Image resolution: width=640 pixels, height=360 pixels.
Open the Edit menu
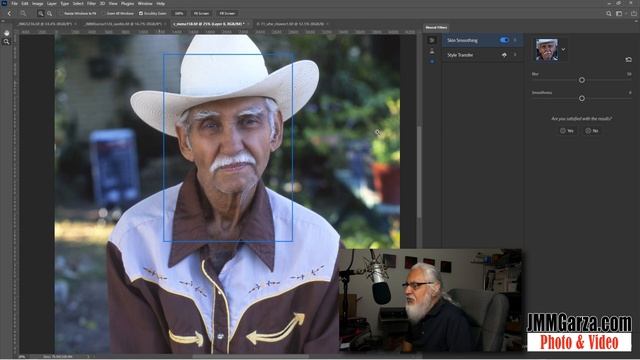(x=25, y=3)
